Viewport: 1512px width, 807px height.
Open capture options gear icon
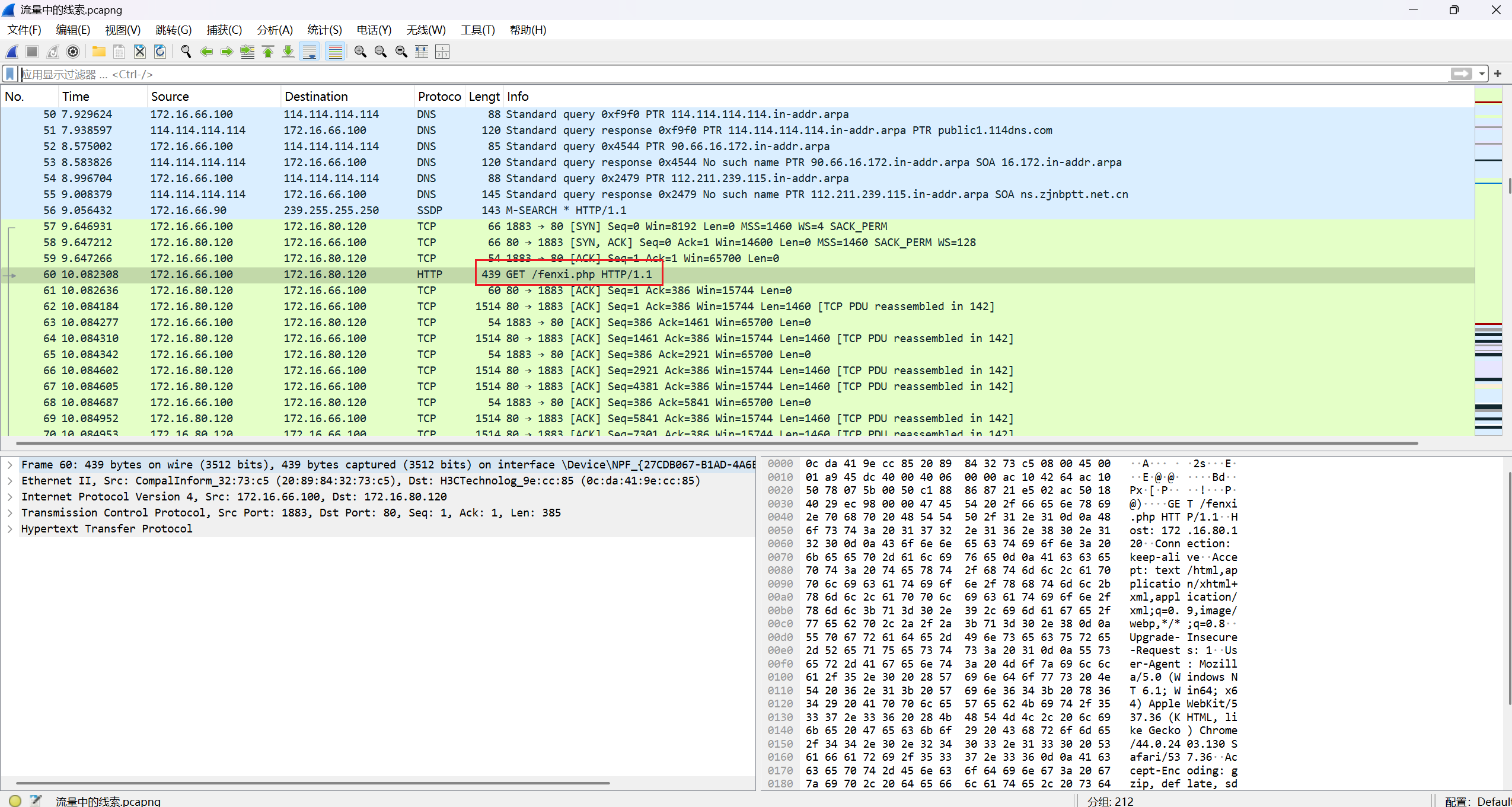tap(73, 52)
